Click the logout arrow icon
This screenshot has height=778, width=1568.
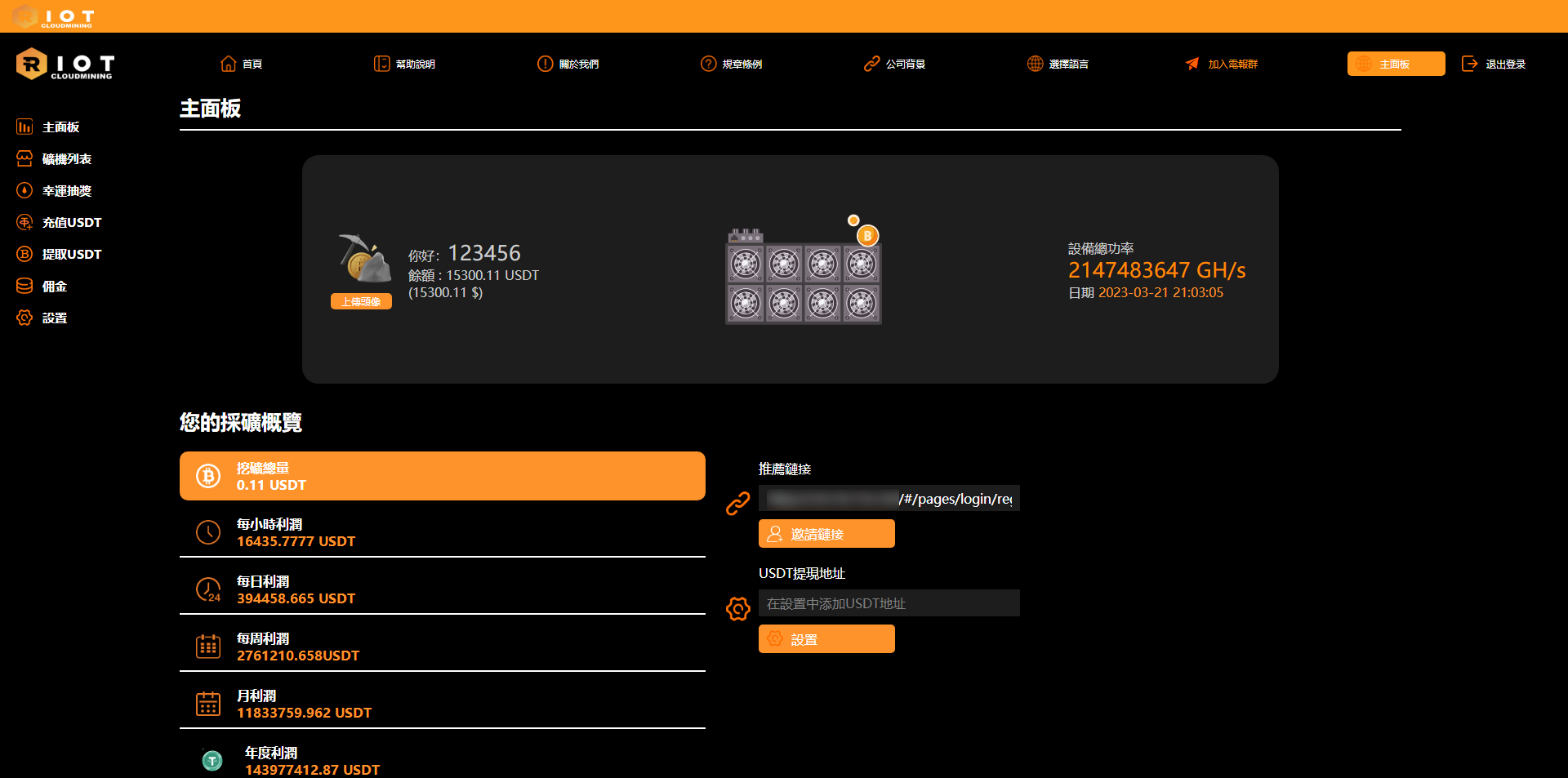pos(1469,64)
